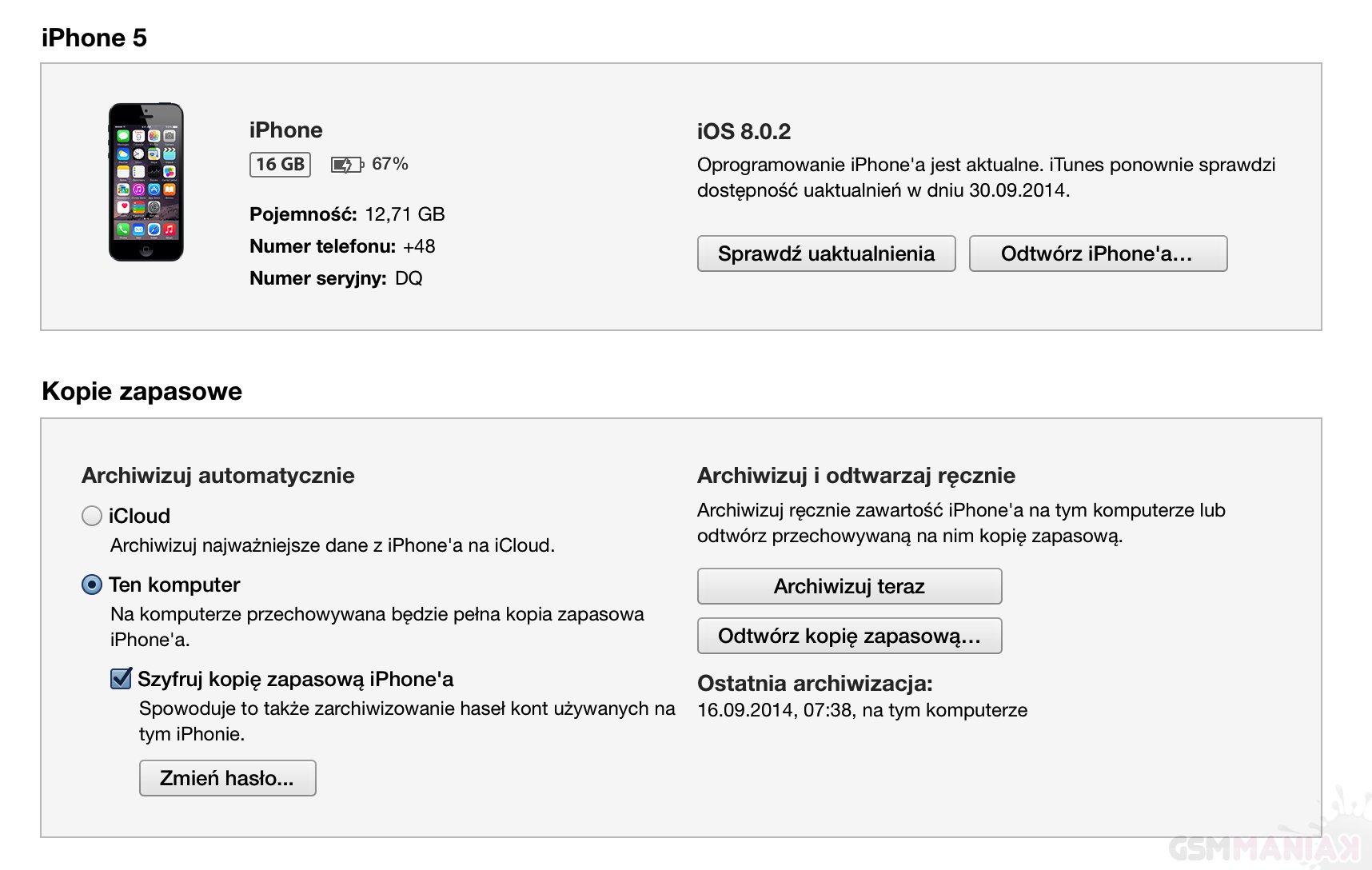This screenshot has width=1372, height=870.
Task: Click the Numer telefonu label
Action: pos(322,246)
